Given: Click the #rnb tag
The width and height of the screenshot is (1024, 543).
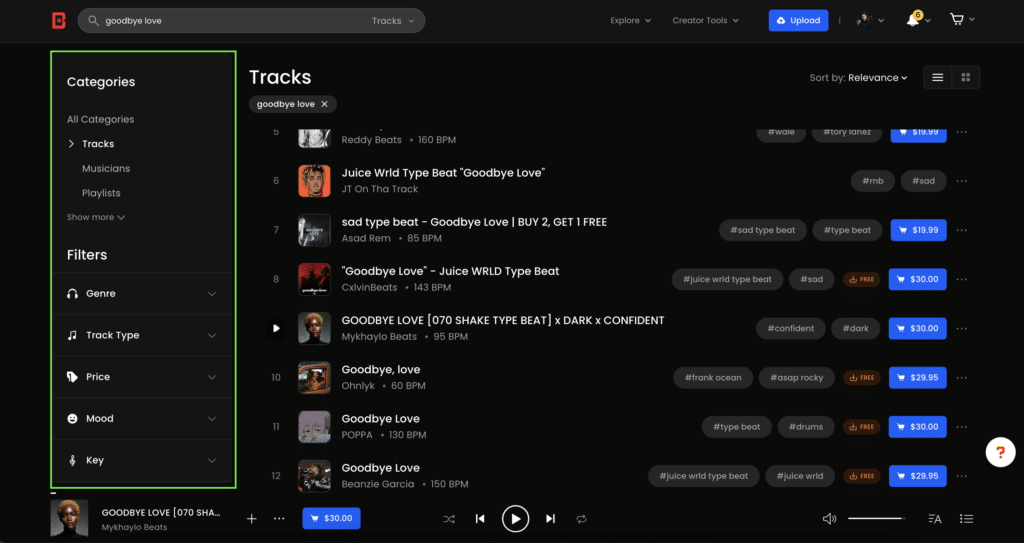Looking at the screenshot, I should pos(872,181).
